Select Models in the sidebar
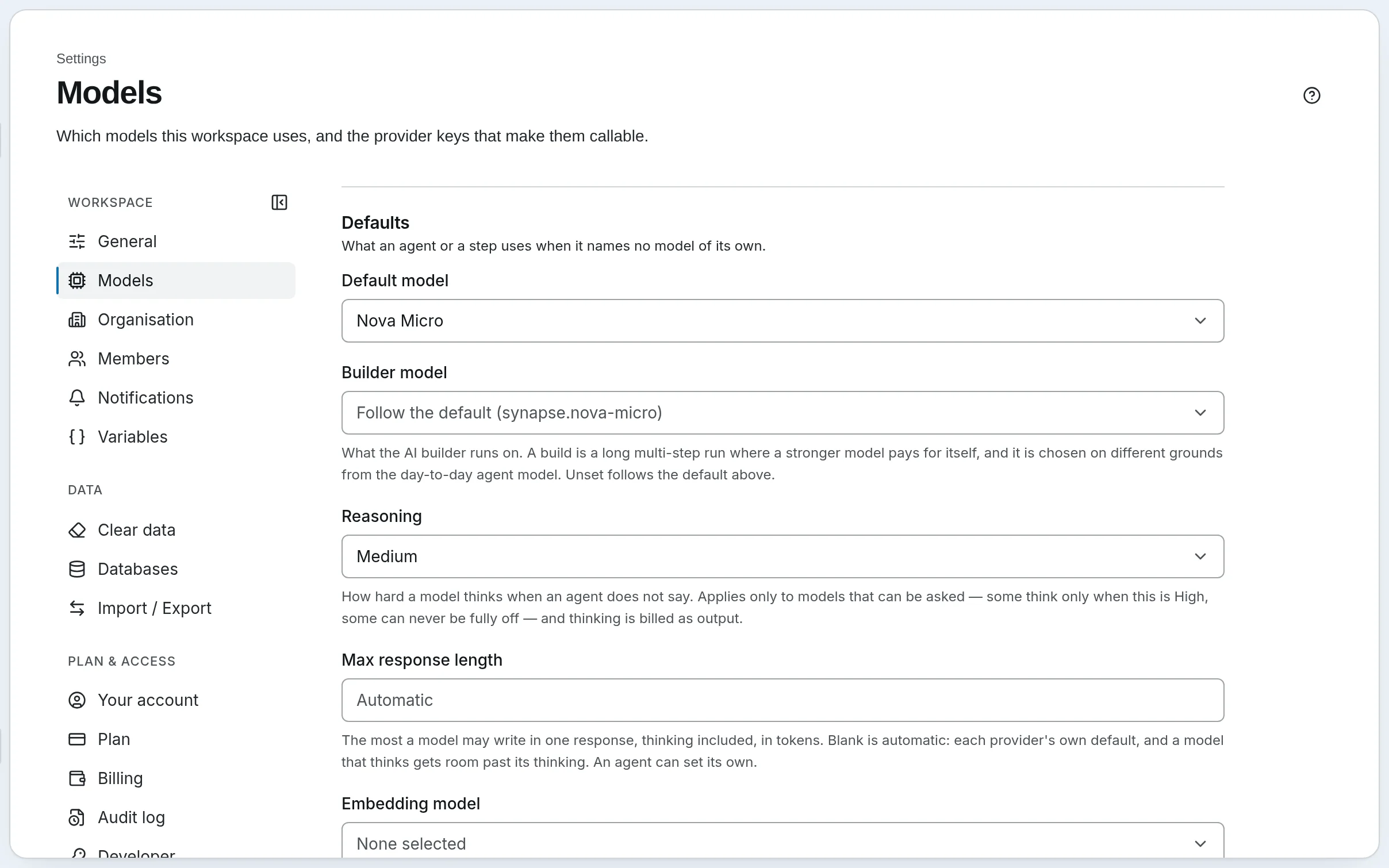Image resolution: width=1389 pixels, height=868 pixels. click(176, 281)
